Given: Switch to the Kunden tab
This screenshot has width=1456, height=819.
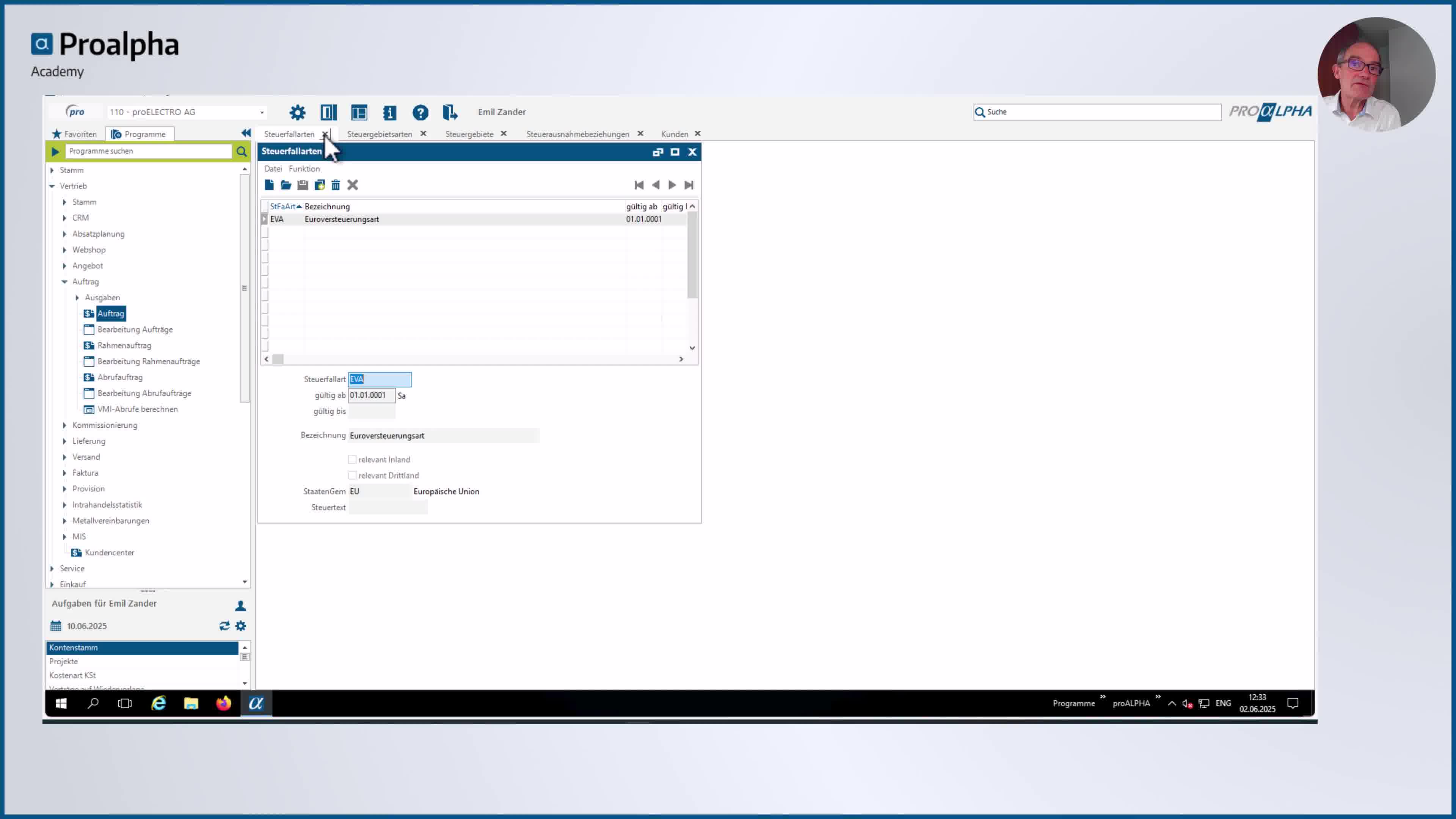Looking at the screenshot, I should pos(674,134).
